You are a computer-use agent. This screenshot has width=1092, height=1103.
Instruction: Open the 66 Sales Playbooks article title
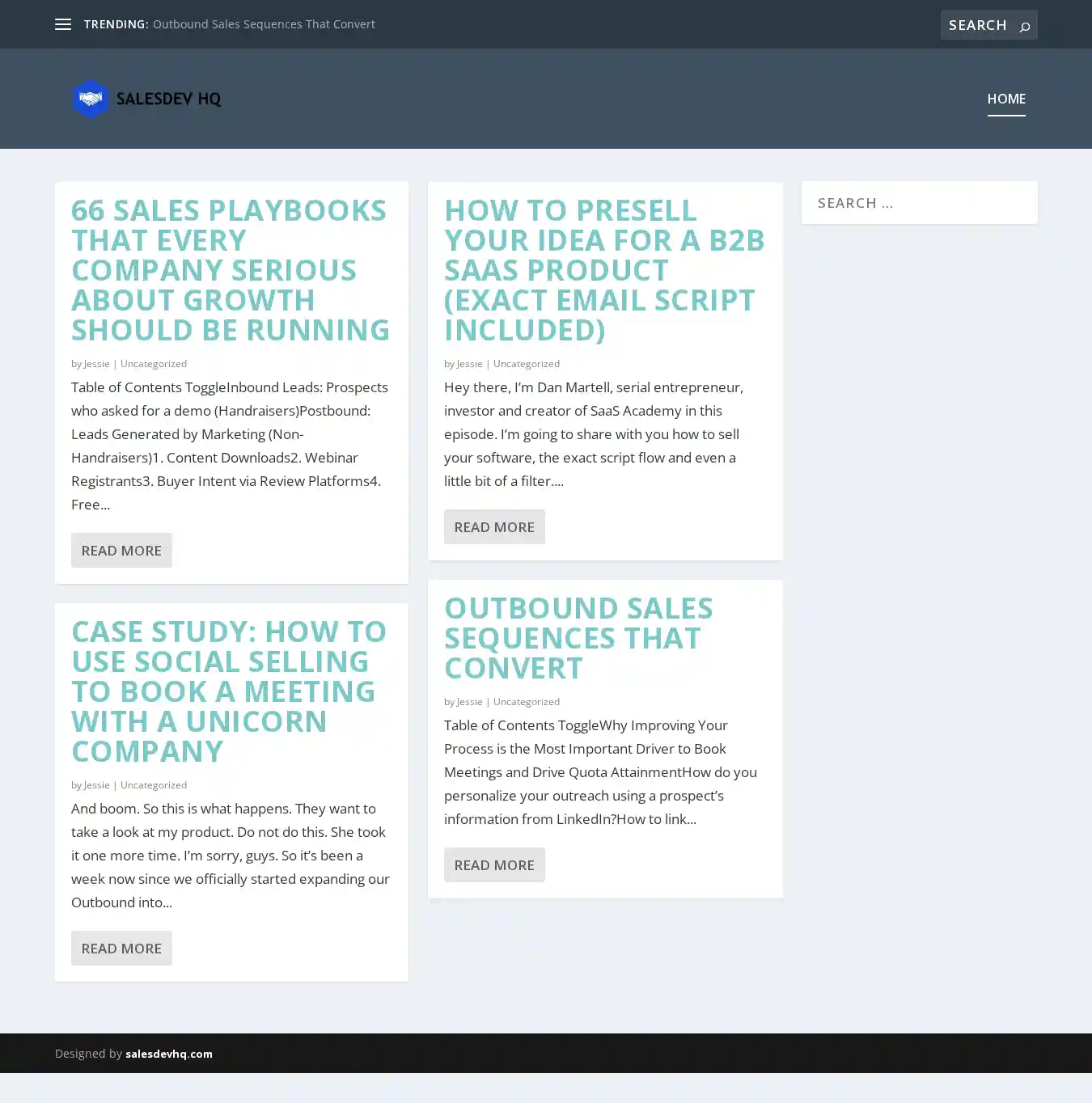[231, 269]
